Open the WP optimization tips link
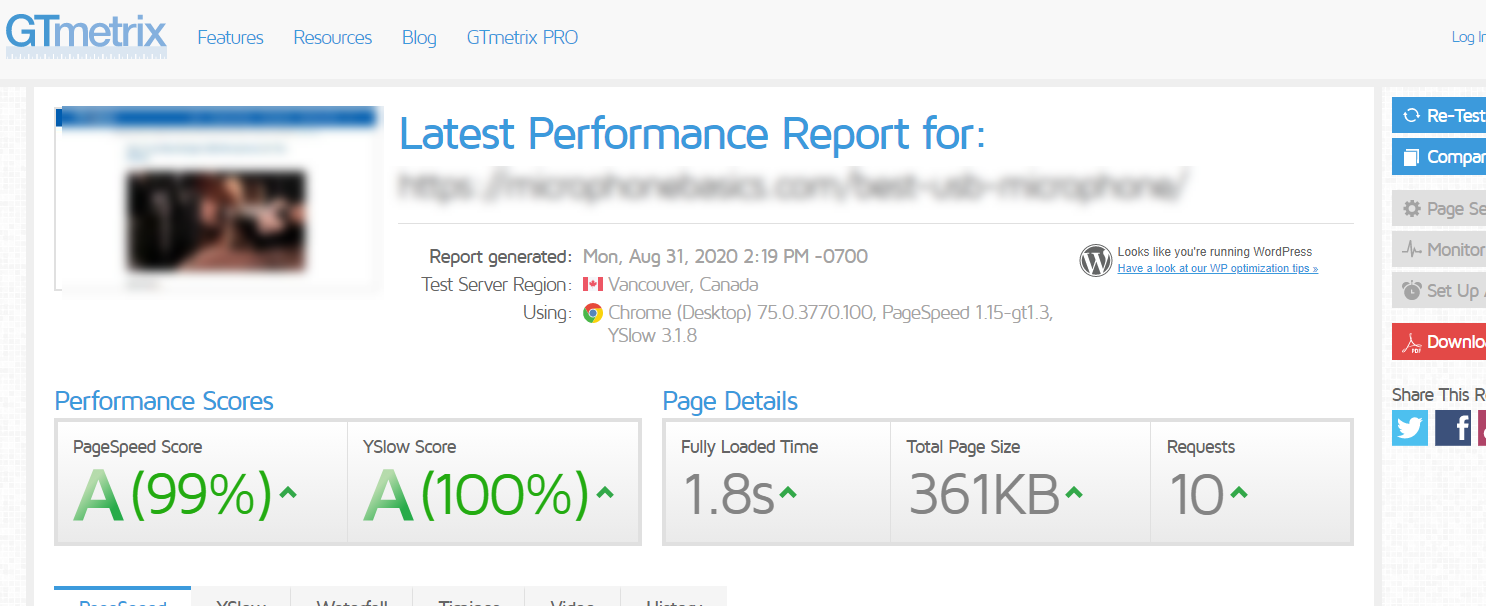Image resolution: width=1486 pixels, height=606 pixels. 1217,268
